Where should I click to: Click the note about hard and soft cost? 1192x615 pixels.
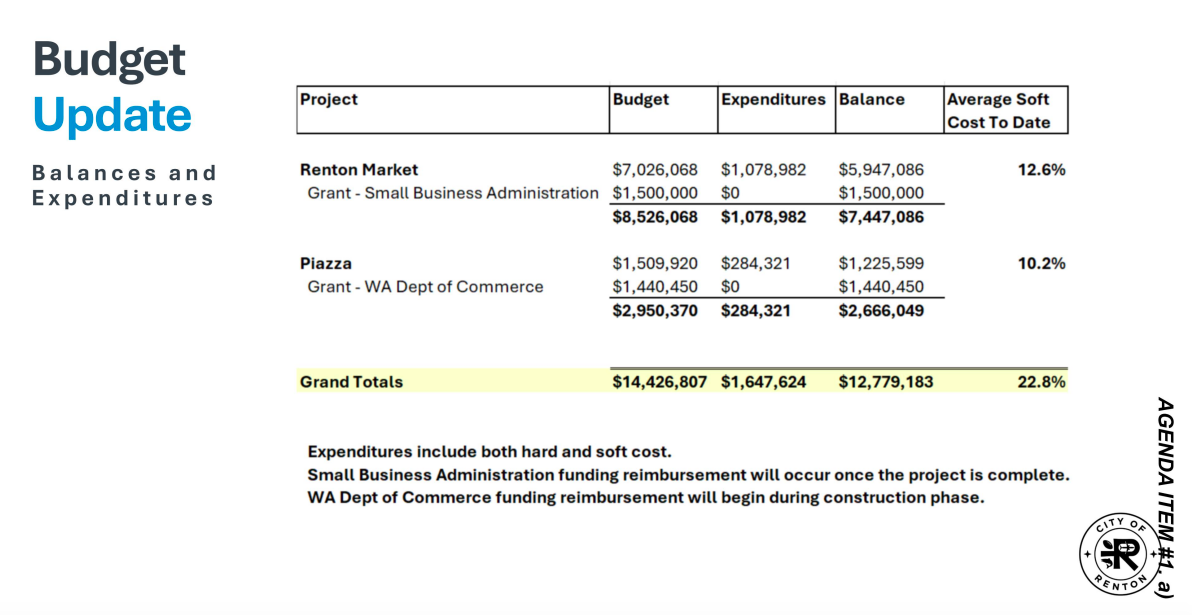pyautogui.click(x=489, y=452)
